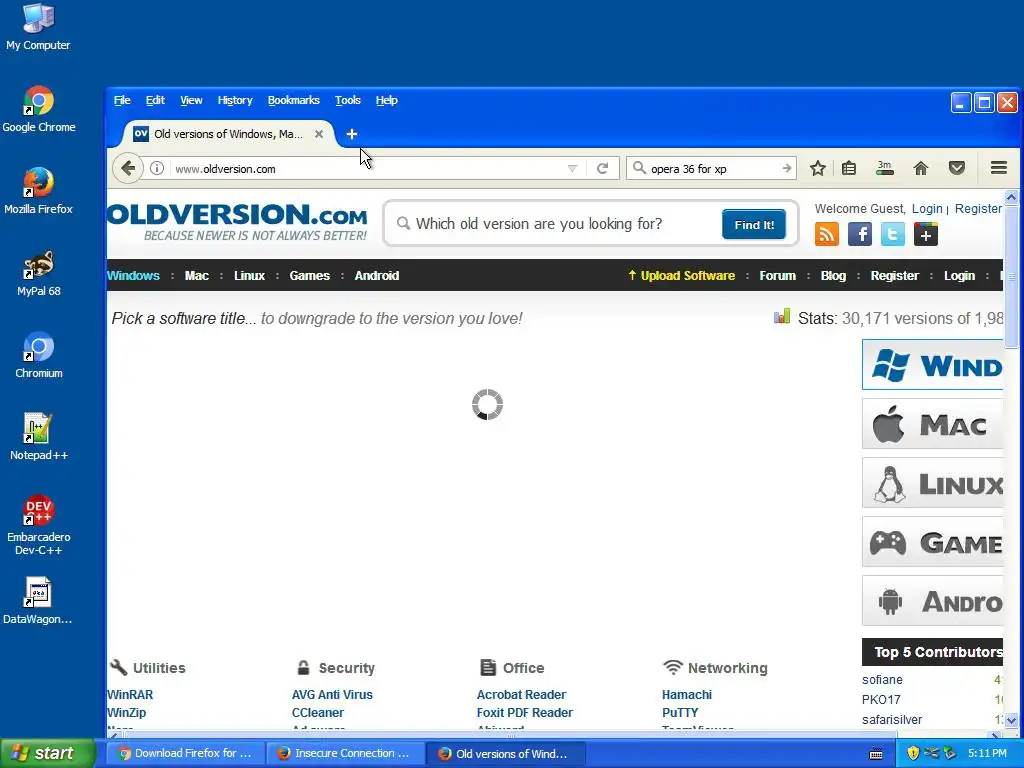Select the Google Chrome desktop icon

(x=39, y=109)
